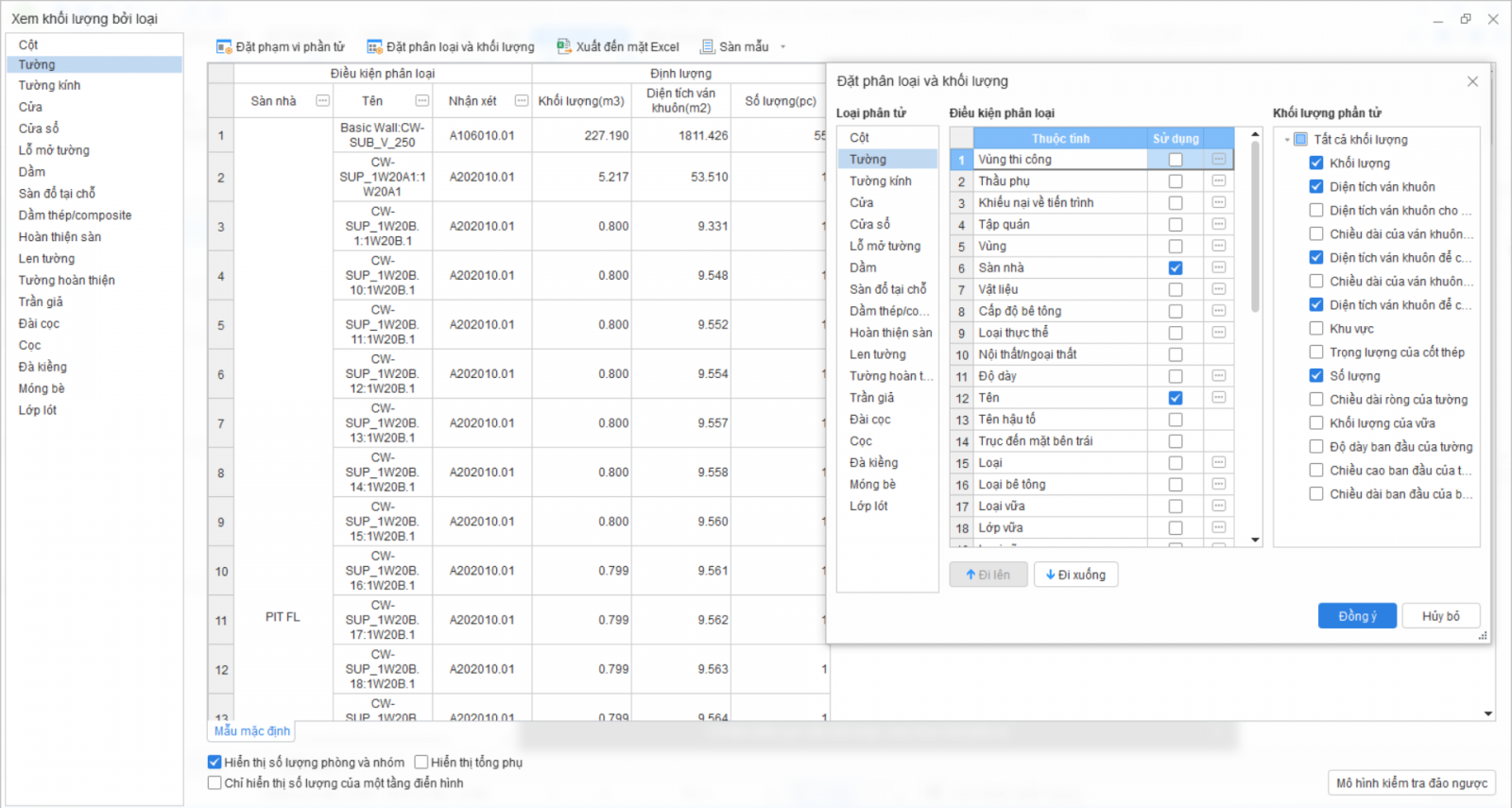Viewport: 1512px width, 808px height.
Task: Collapse the Tất cả khối lượng tree
Action: (x=1287, y=140)
